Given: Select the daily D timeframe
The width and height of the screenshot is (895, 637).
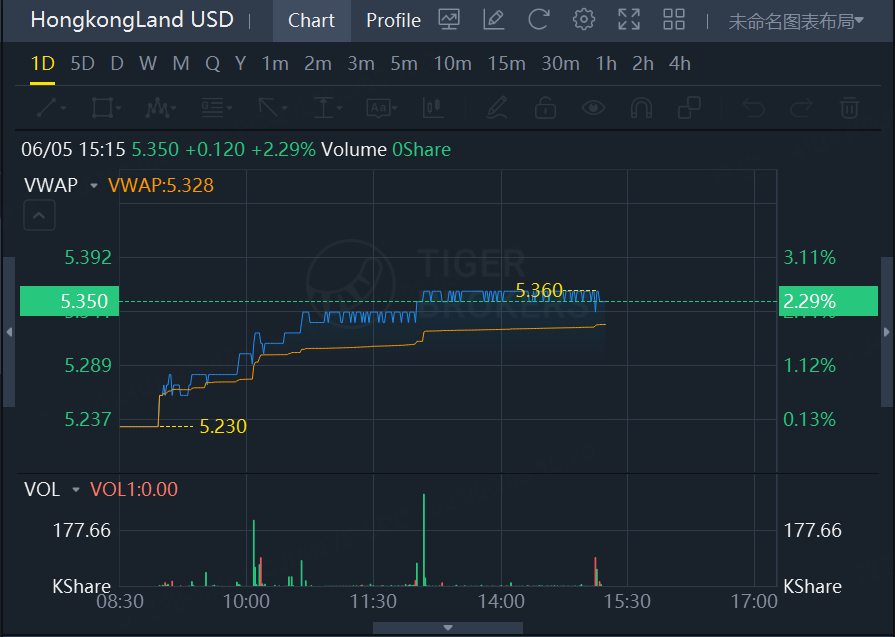Looking at the screenshot, I should click(117, 63).
